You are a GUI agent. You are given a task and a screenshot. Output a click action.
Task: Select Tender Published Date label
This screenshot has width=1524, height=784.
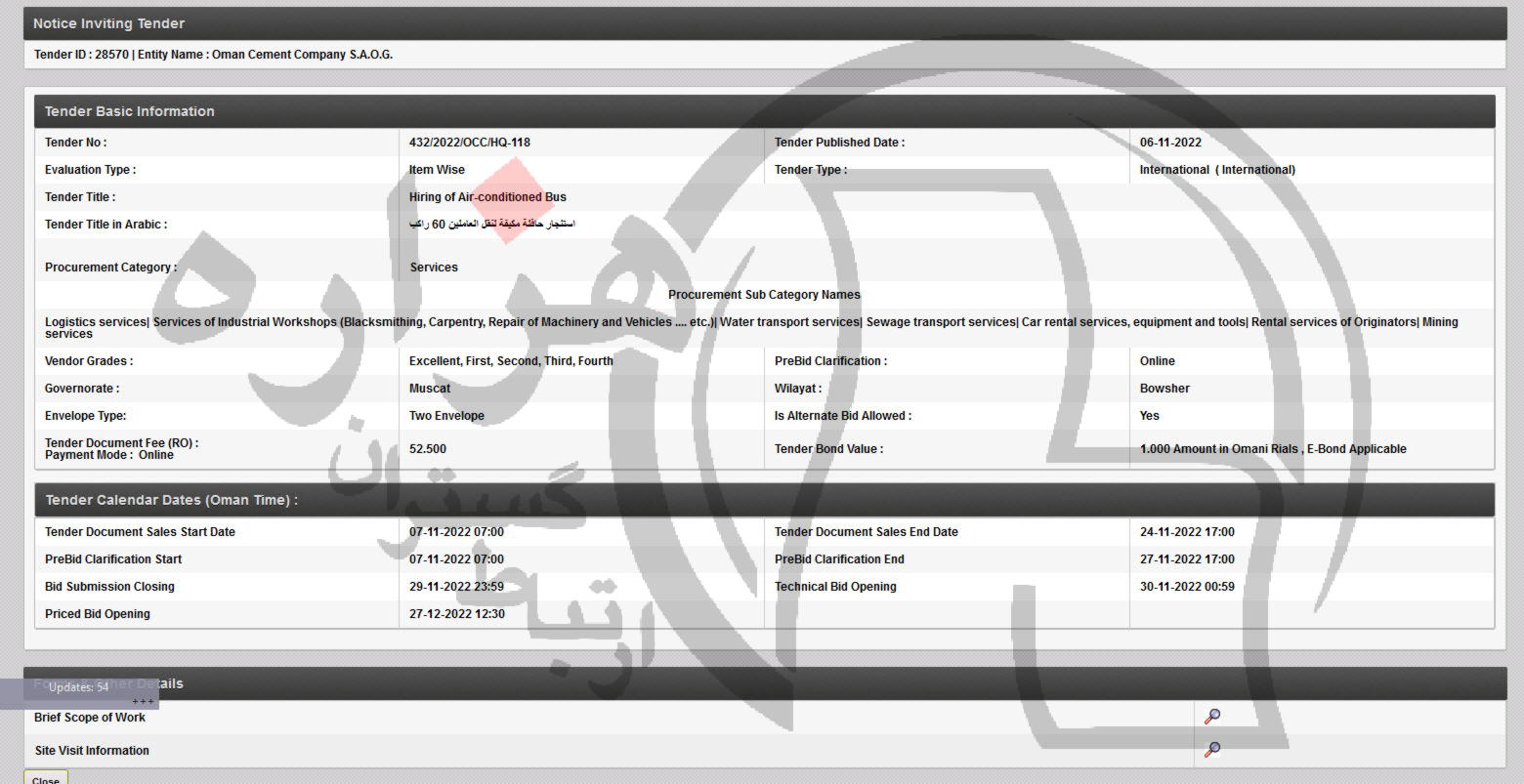[839, 143]
